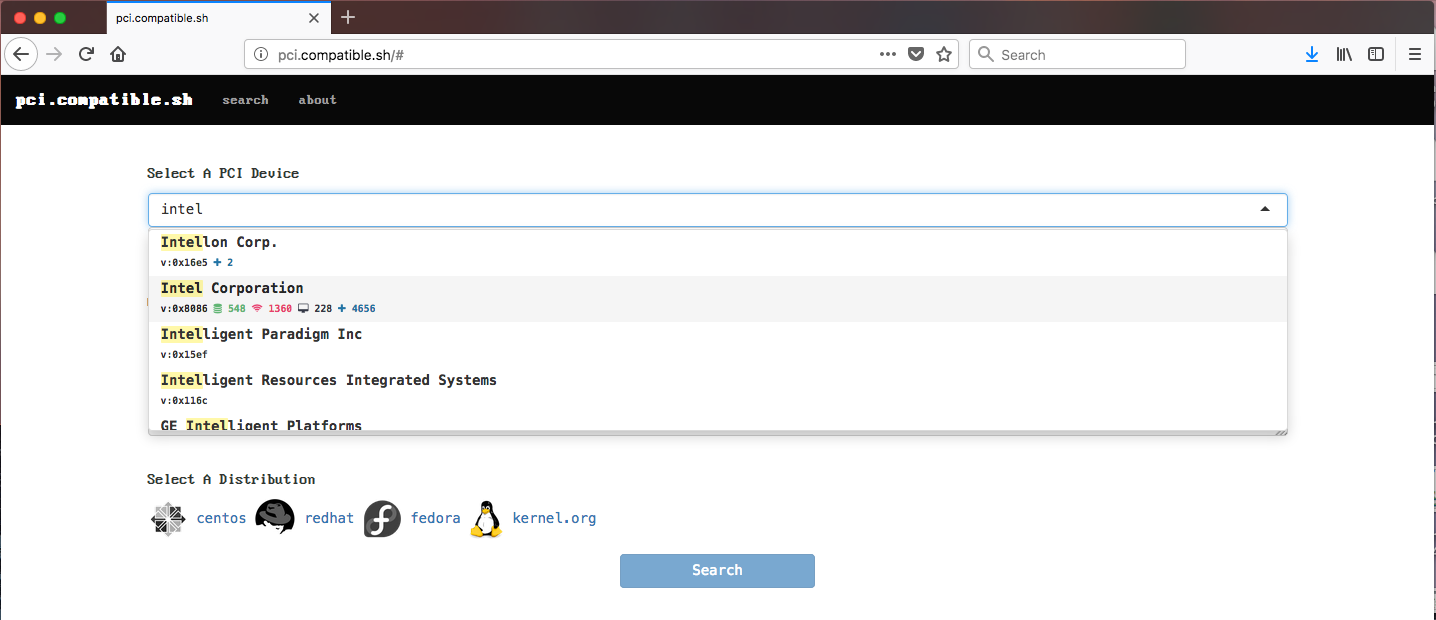Open the about nav item
Image resolution: width=1436 pixels, height=620 pixels.
click(317, 100)
